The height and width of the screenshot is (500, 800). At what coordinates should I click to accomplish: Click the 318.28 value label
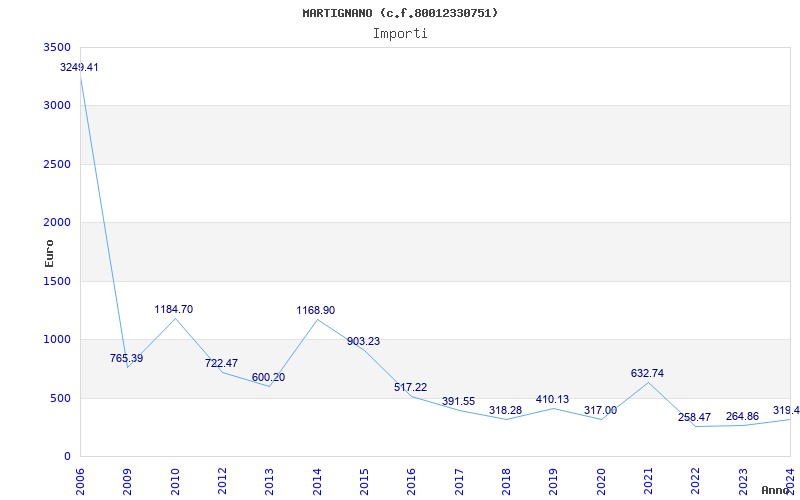(x=506, y=410)
